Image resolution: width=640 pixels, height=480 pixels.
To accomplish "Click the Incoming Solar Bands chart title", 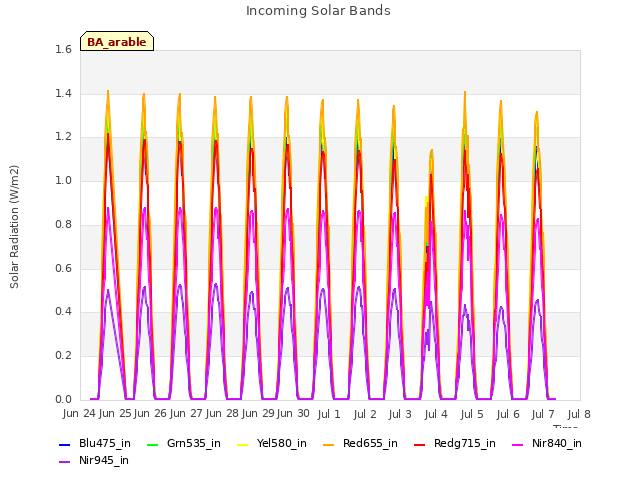I will (318, 11).
